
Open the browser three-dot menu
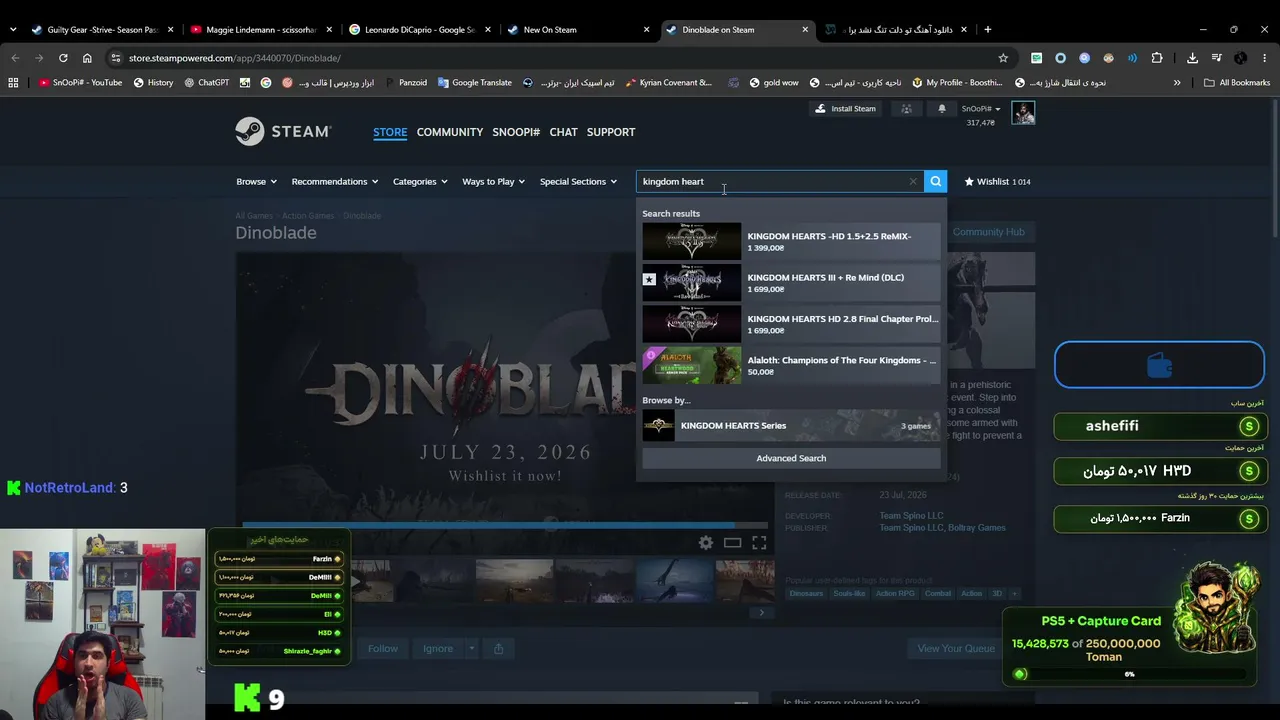click(x=1265, y=58)
